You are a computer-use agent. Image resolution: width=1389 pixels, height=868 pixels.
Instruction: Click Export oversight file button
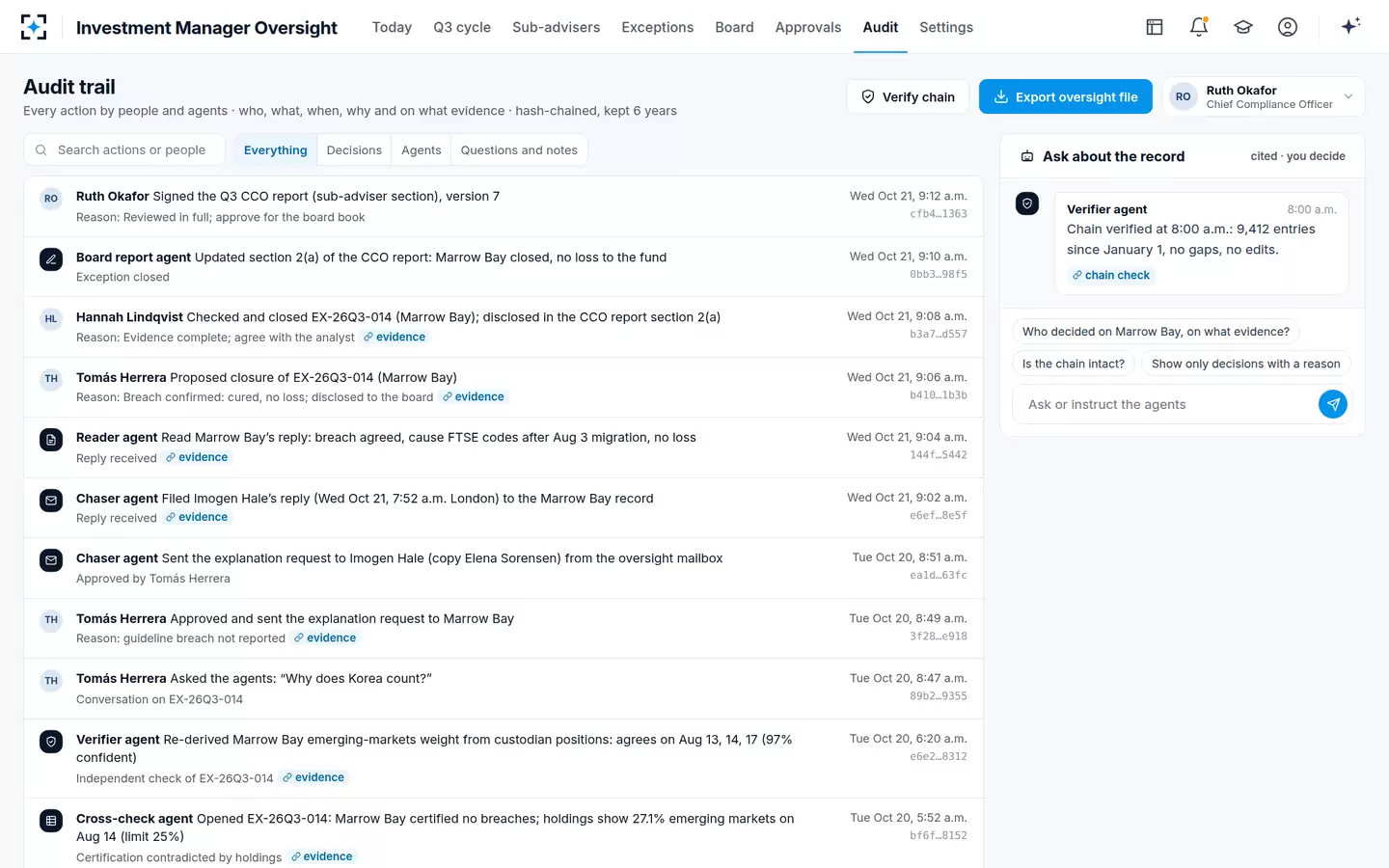coord(1066,96)
